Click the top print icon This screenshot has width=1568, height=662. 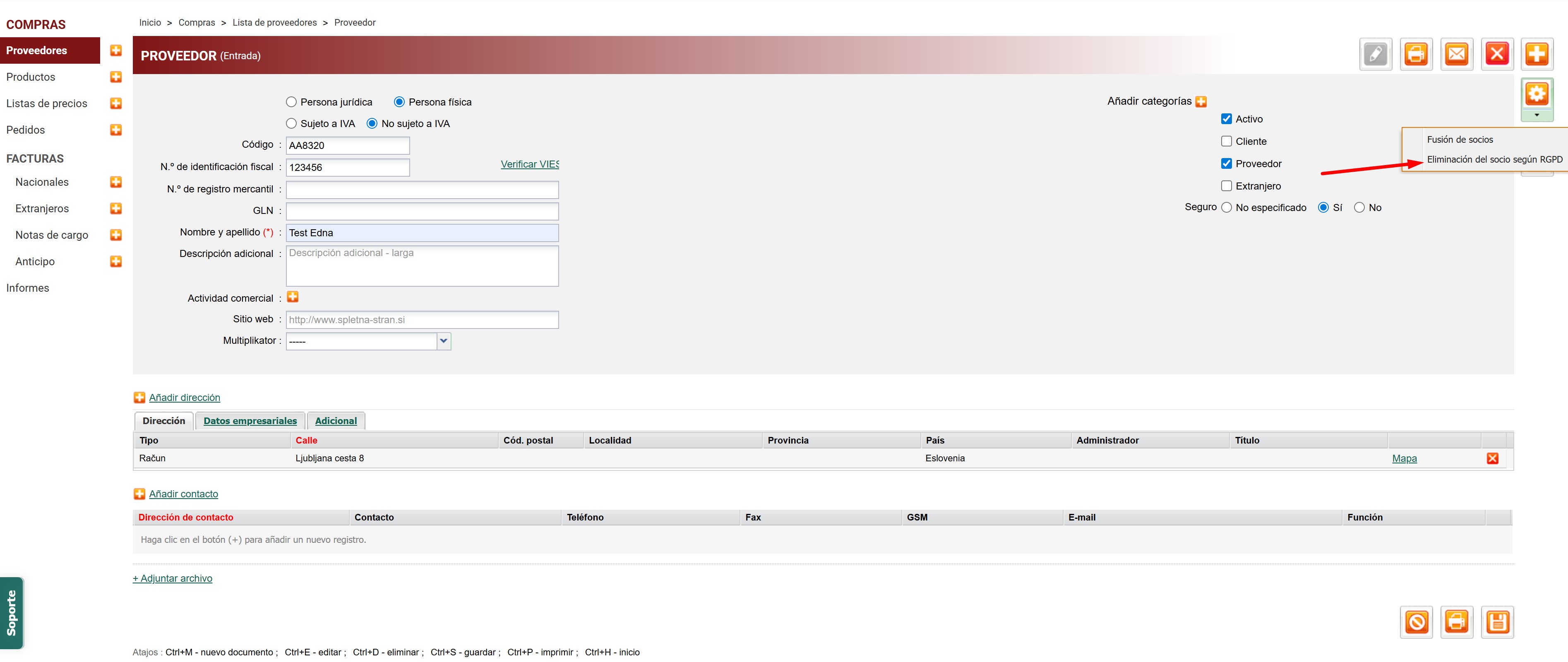1416,55
